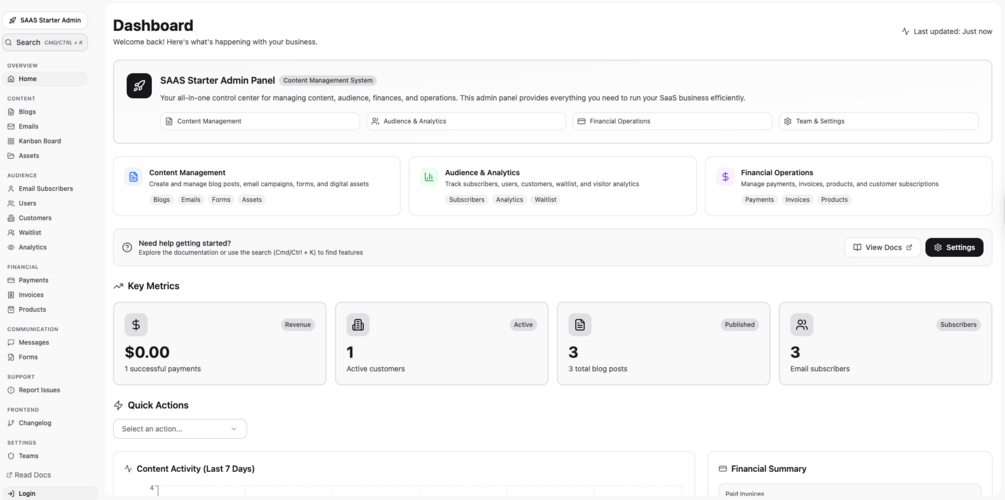Open Invoices from the Financial section
Viewport: 1005px width, 500px height.
(32, 295)
